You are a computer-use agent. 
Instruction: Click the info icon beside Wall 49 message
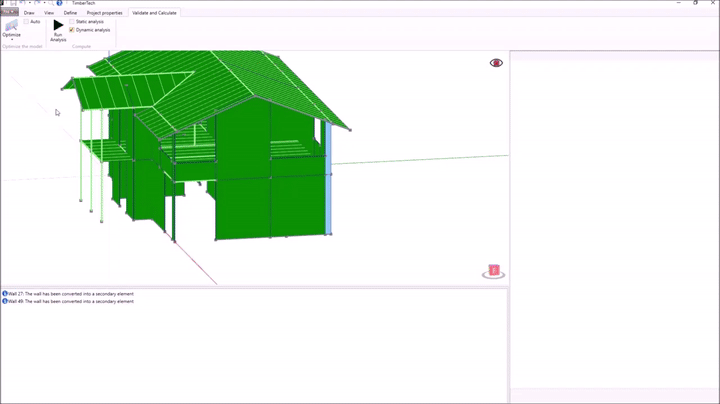coord(4,301)
